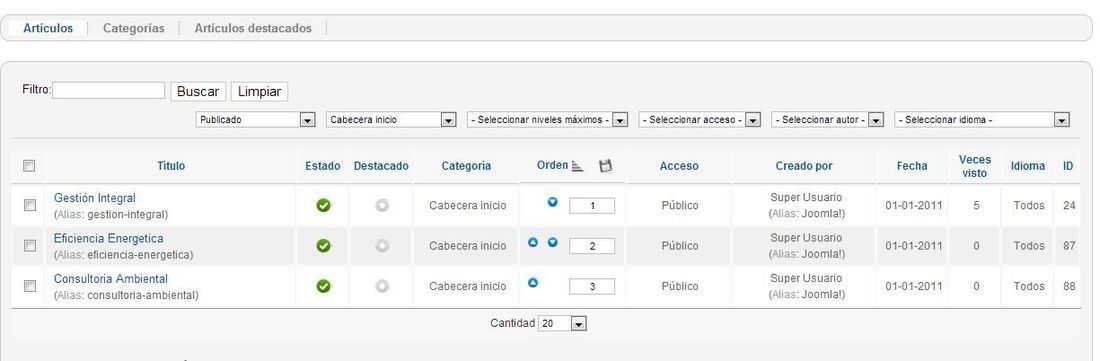Click green check for Consultoria Ambiental
Screen dimensions: 1100x361
coord(323,286)
